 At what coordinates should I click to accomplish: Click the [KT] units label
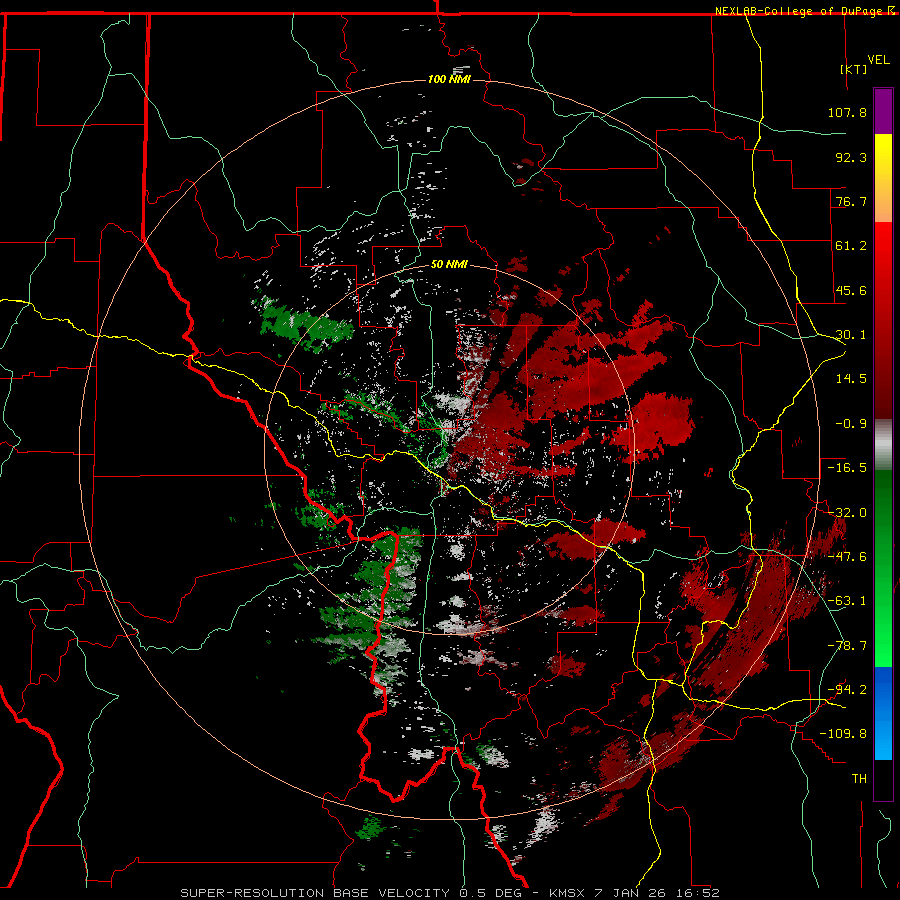point(853,69)
